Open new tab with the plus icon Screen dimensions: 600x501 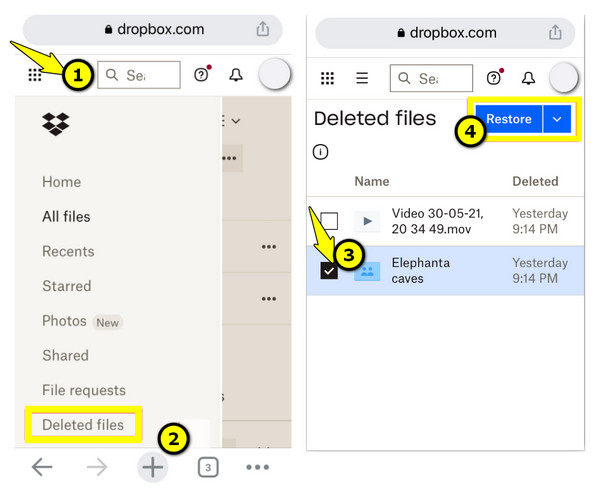click(152, 467)
